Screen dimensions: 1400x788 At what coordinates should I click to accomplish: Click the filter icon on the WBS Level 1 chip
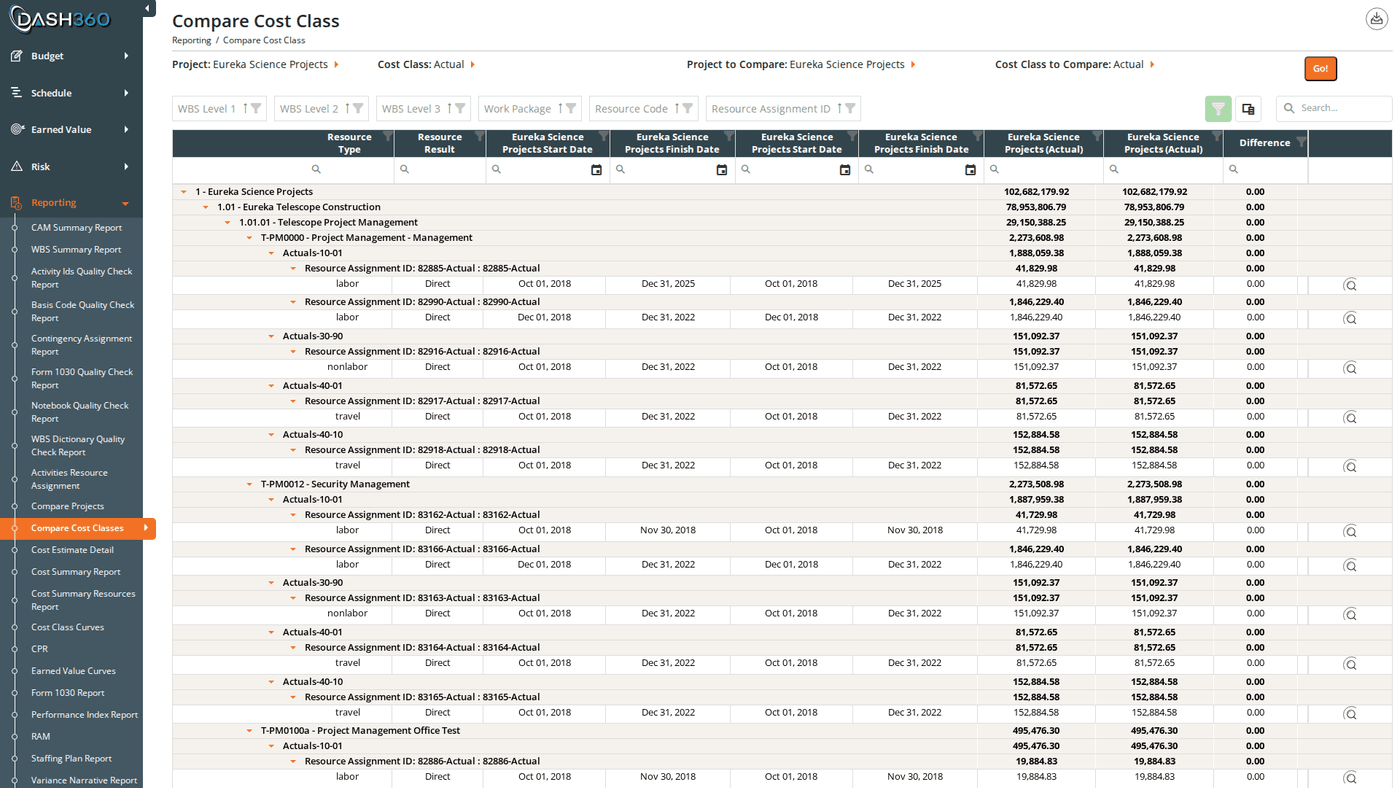[256, 108]
